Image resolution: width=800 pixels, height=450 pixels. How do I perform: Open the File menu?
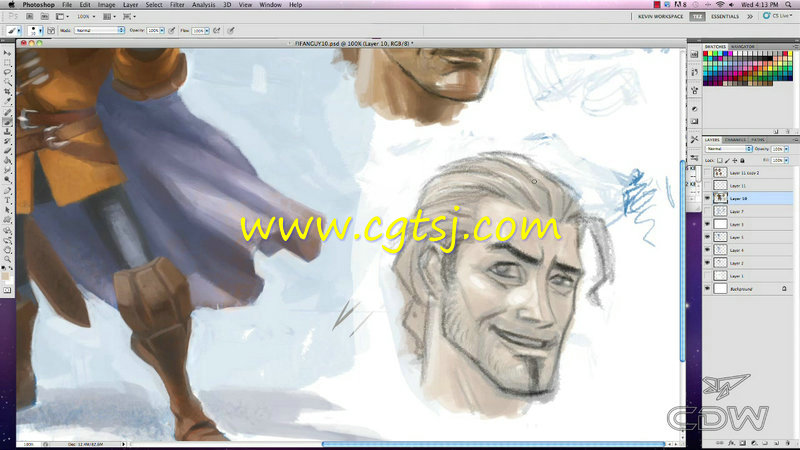67,5
